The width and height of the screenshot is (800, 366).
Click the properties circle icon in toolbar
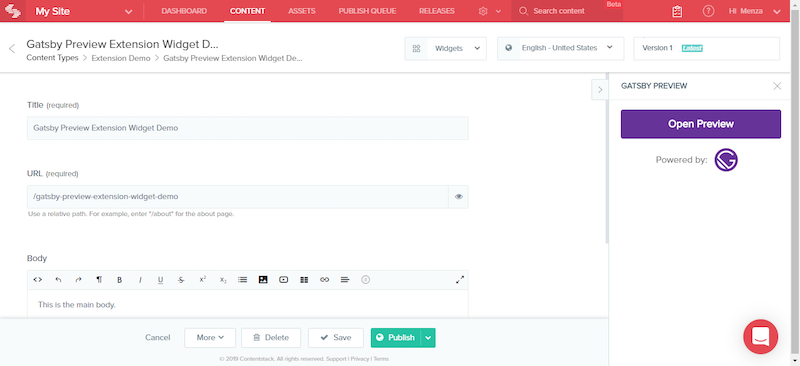[365, 280]
